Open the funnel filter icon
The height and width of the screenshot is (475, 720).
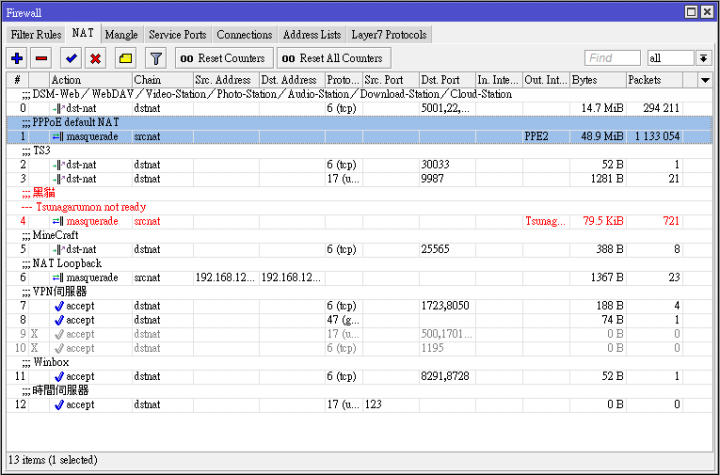coord(155,58)
